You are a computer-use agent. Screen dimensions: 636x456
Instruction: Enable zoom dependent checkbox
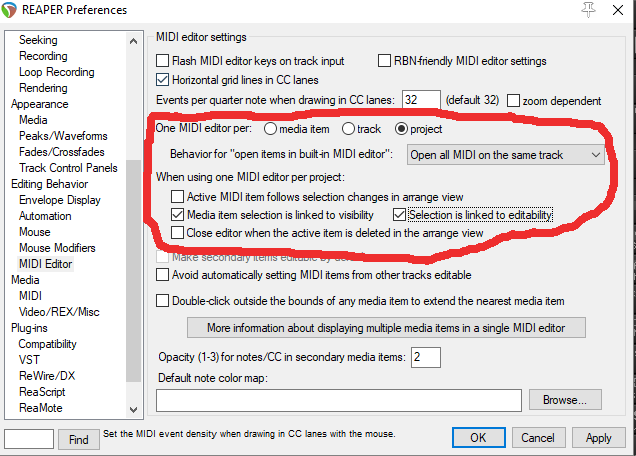pyautogui.click(x=513, y=100)
